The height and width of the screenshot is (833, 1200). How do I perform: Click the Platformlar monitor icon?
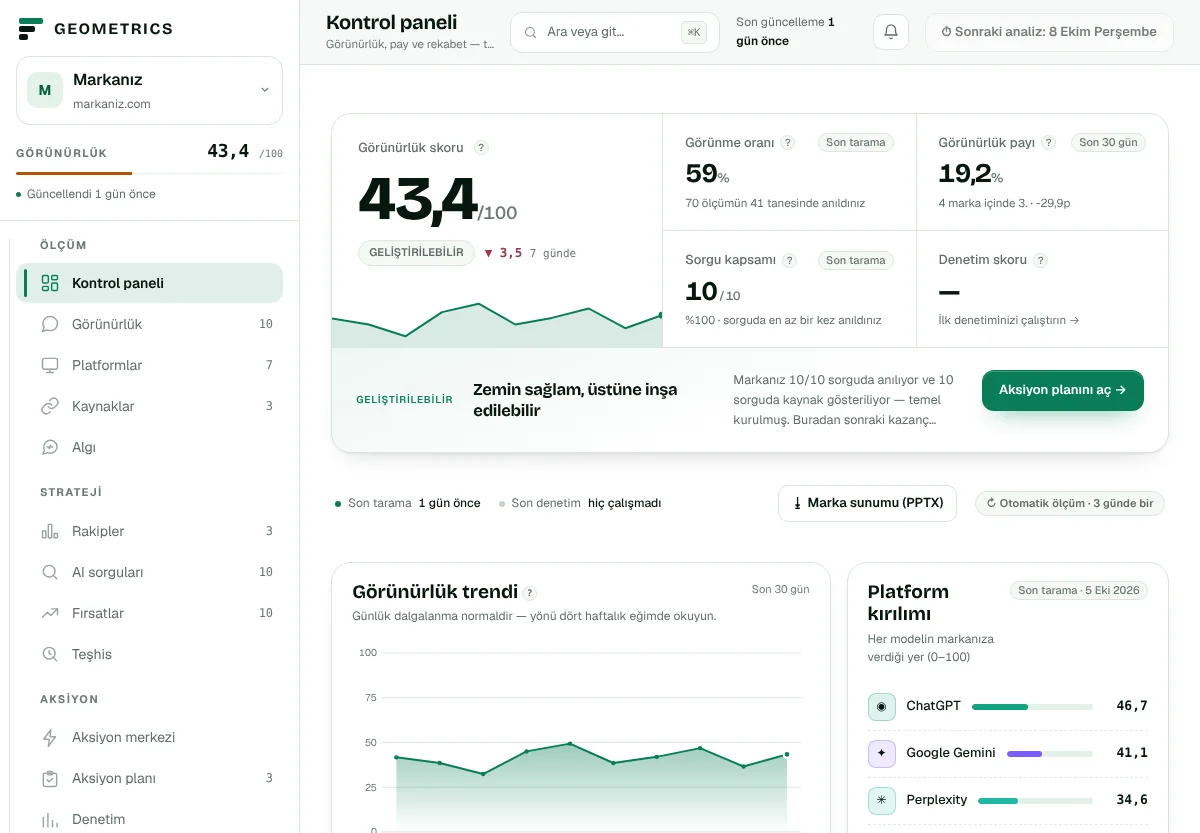50,365
